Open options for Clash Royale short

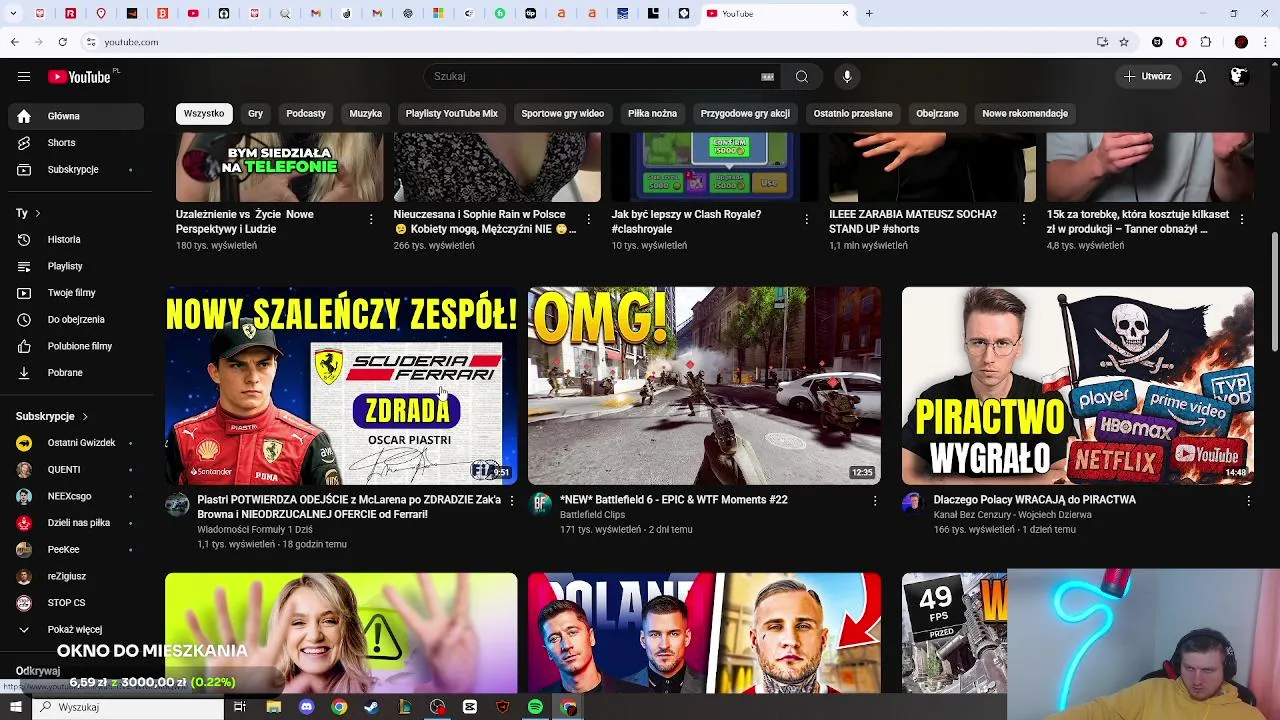pyautogui.click(x=806, y=219)
